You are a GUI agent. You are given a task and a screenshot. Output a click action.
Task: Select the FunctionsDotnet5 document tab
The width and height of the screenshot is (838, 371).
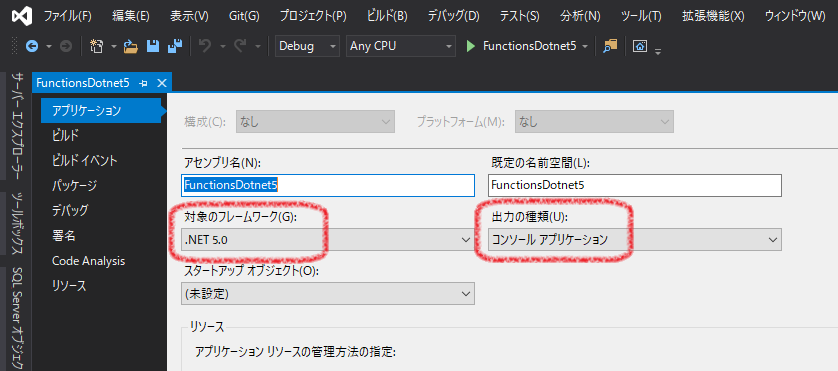point(83,83)
